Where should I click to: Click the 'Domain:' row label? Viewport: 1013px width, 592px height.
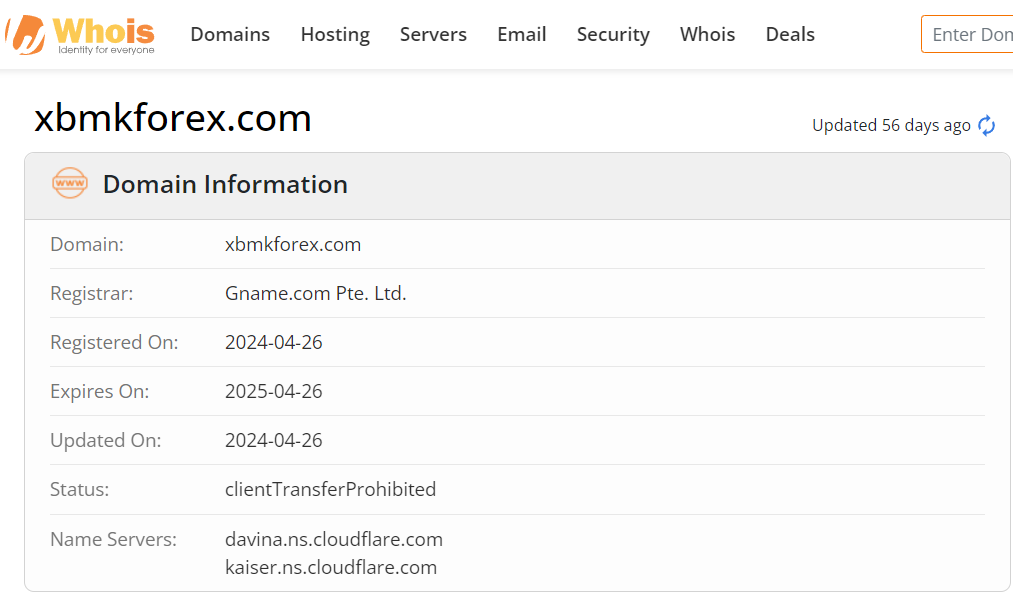point(87,244)
